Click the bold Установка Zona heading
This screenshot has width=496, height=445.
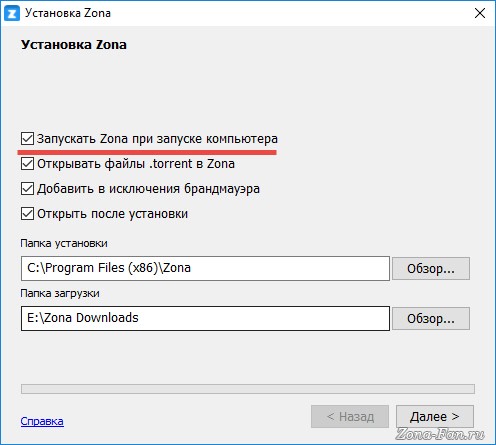[x=74, y=45]
